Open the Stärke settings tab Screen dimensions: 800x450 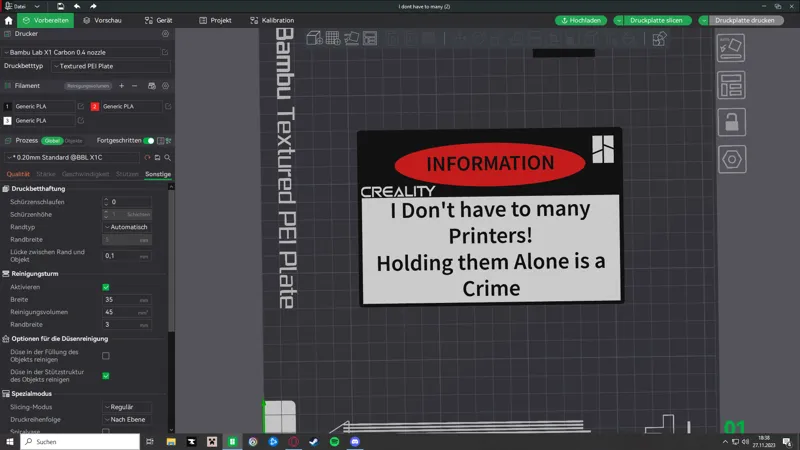pyautogui.click(x=45, y=174)
